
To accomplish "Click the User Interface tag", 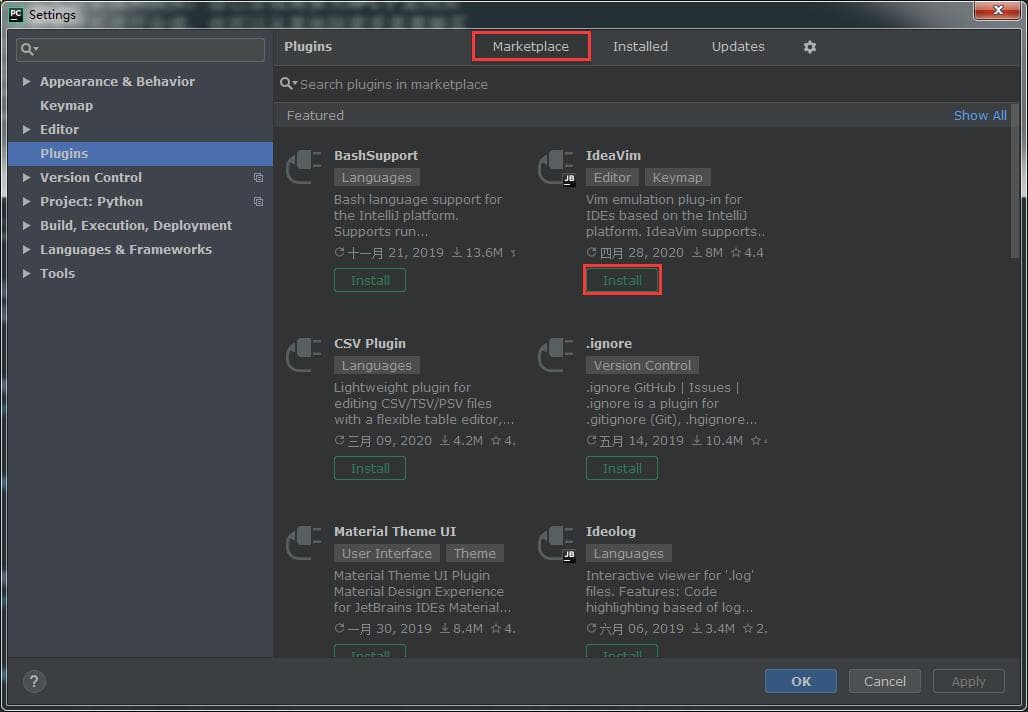I will pyautogui.click(x=386, y=553).
